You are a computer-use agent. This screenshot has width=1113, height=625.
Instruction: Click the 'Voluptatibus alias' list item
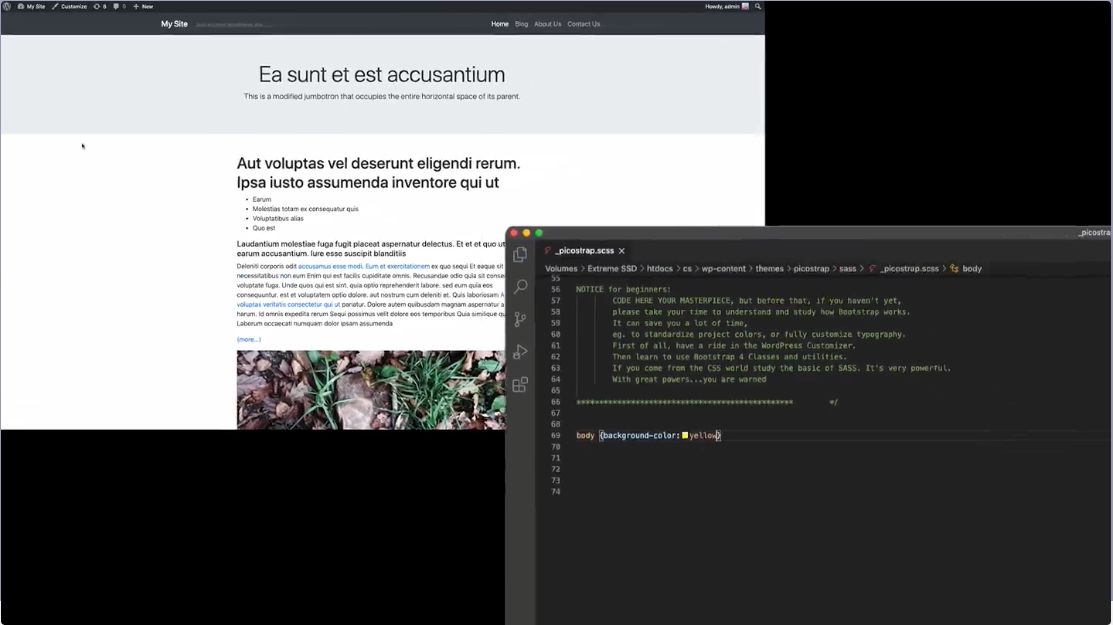coord(278,219)
